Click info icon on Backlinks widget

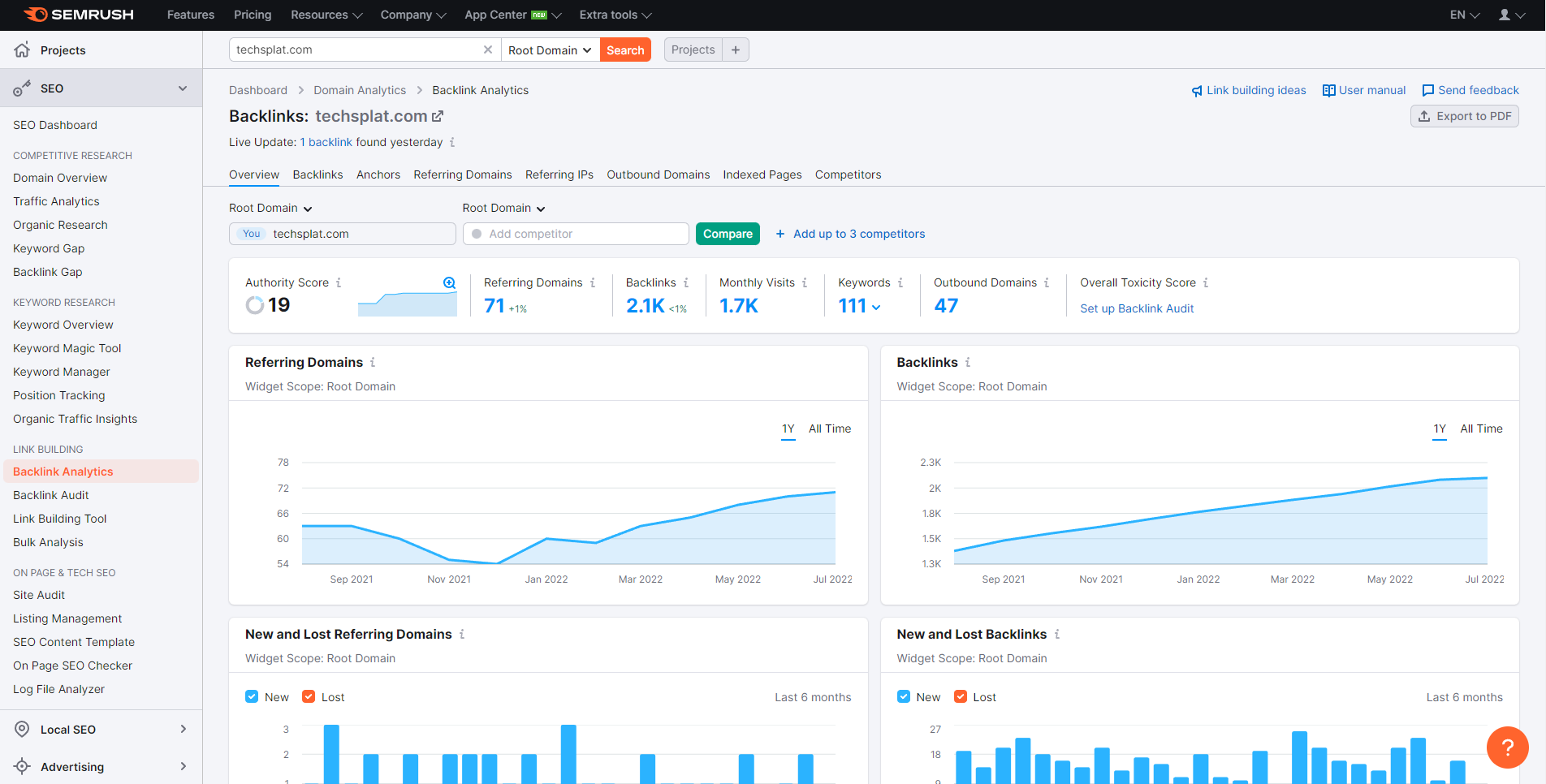[x=968, y=362]
